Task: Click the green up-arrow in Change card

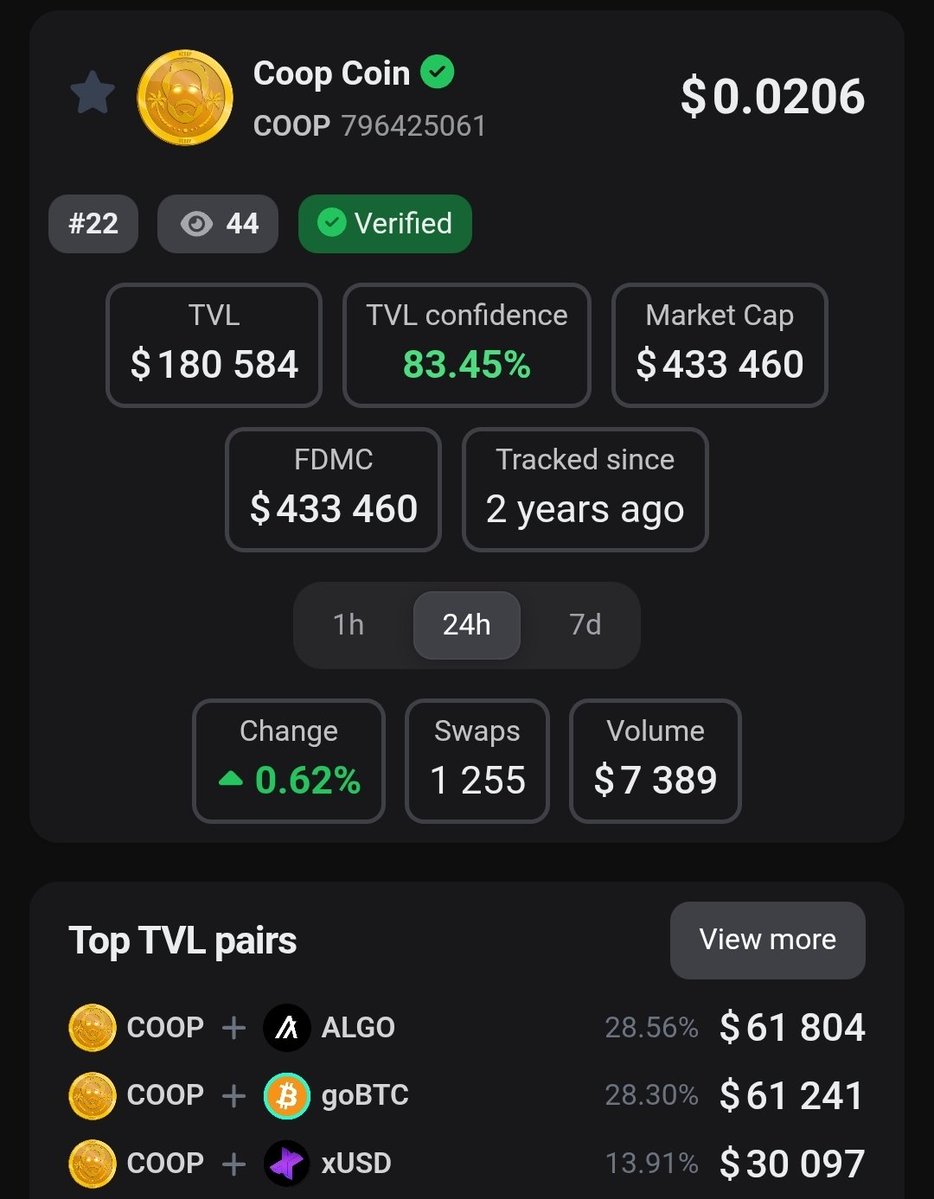Action: (x=230, y=780)
